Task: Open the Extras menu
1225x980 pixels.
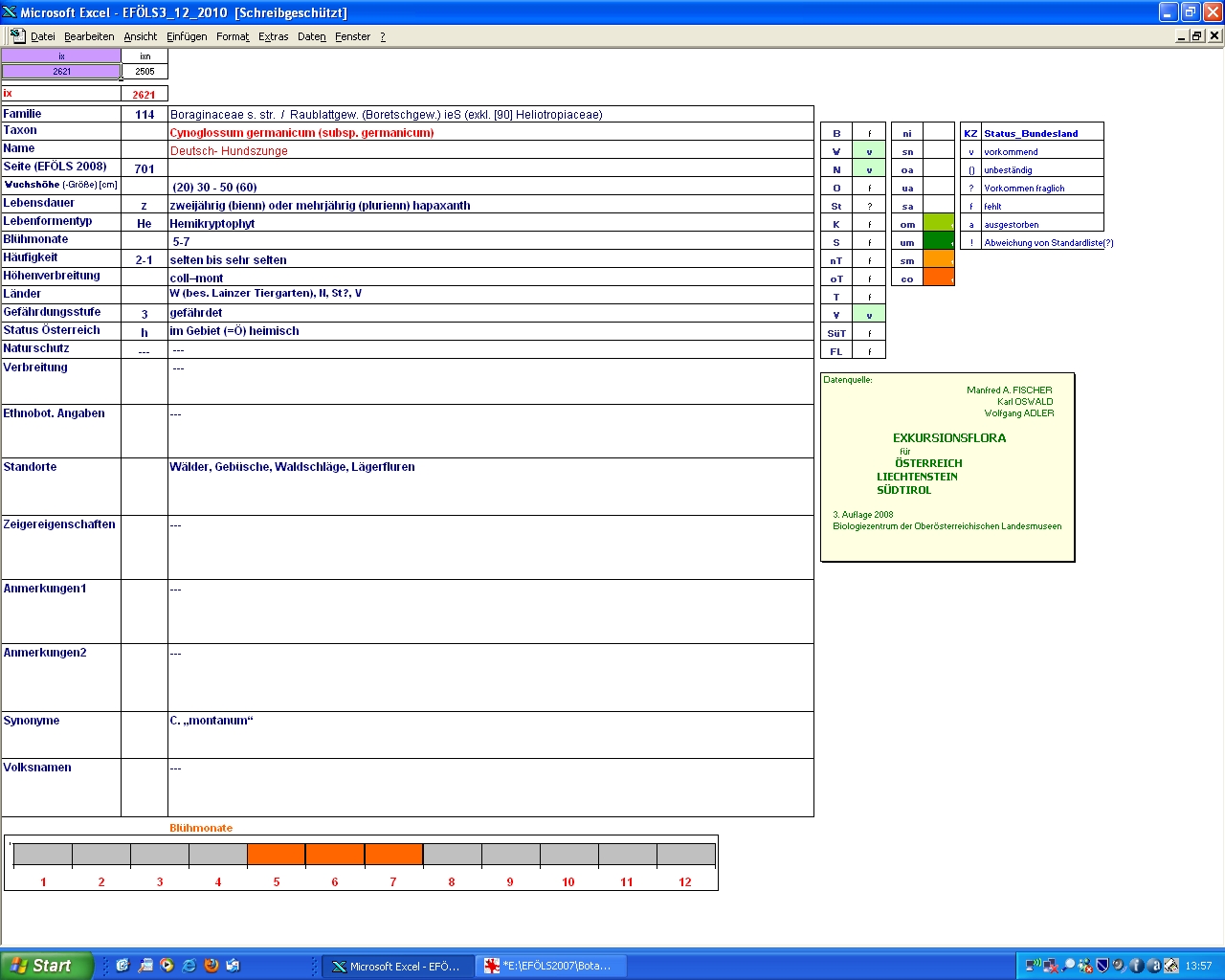Action: [274, 36]
